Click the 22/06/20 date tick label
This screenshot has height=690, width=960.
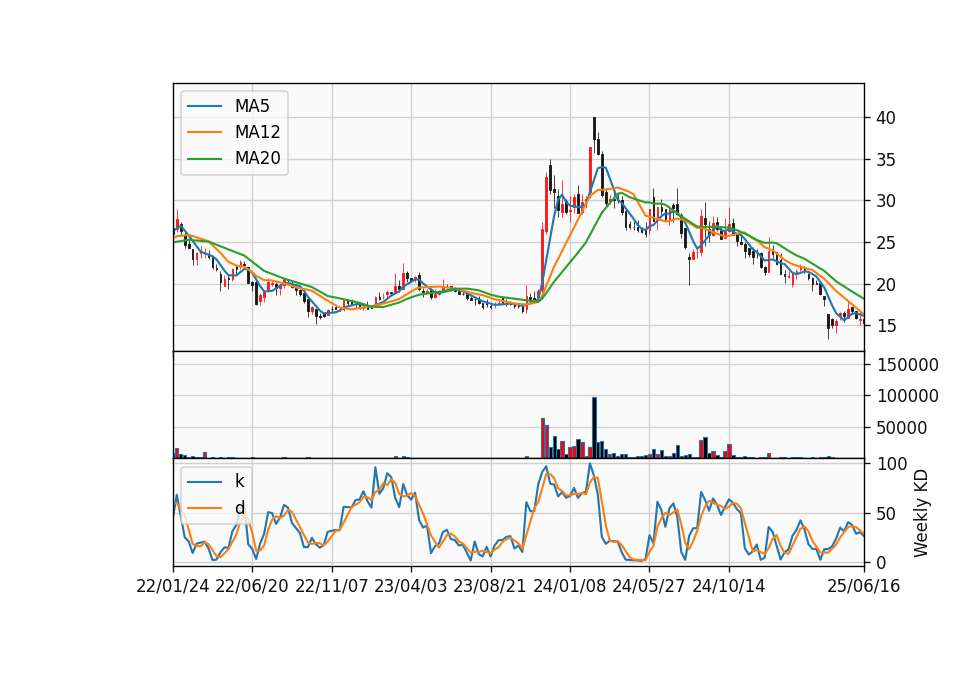[252, 586]
